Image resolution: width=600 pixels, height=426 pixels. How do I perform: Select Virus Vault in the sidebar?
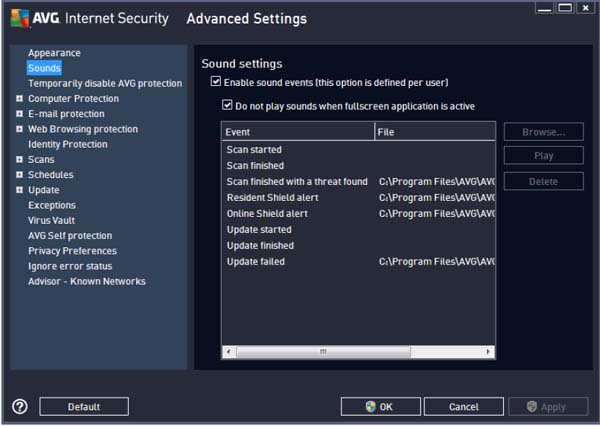(51, 220)
